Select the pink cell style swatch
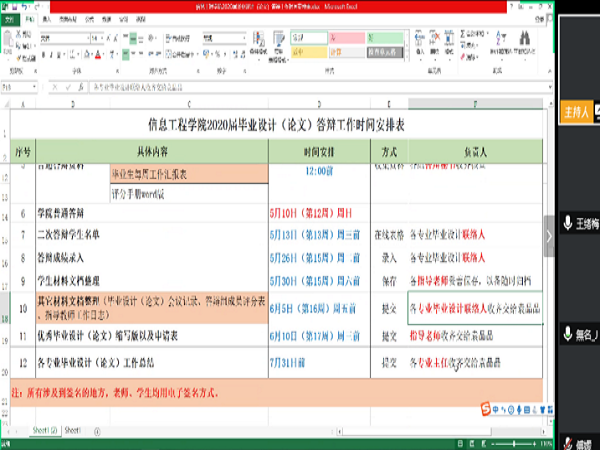600x450 pixels. 348,39
